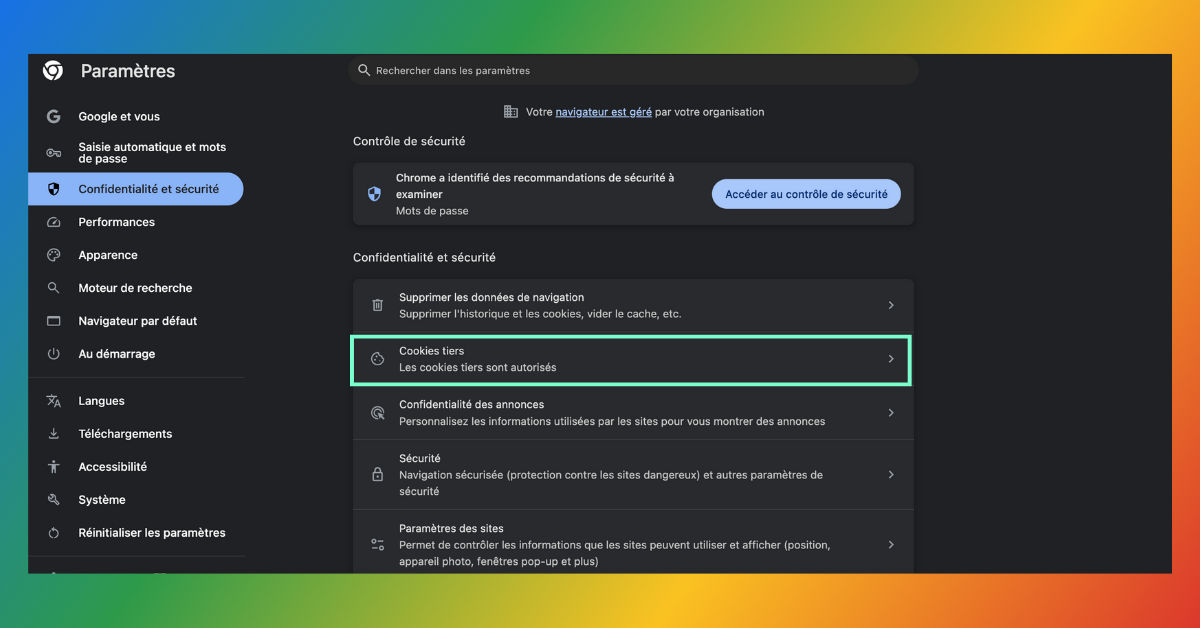Open Moteur de recherche settings section
This screenshot has height=628, width=1200.
point(135,288)
